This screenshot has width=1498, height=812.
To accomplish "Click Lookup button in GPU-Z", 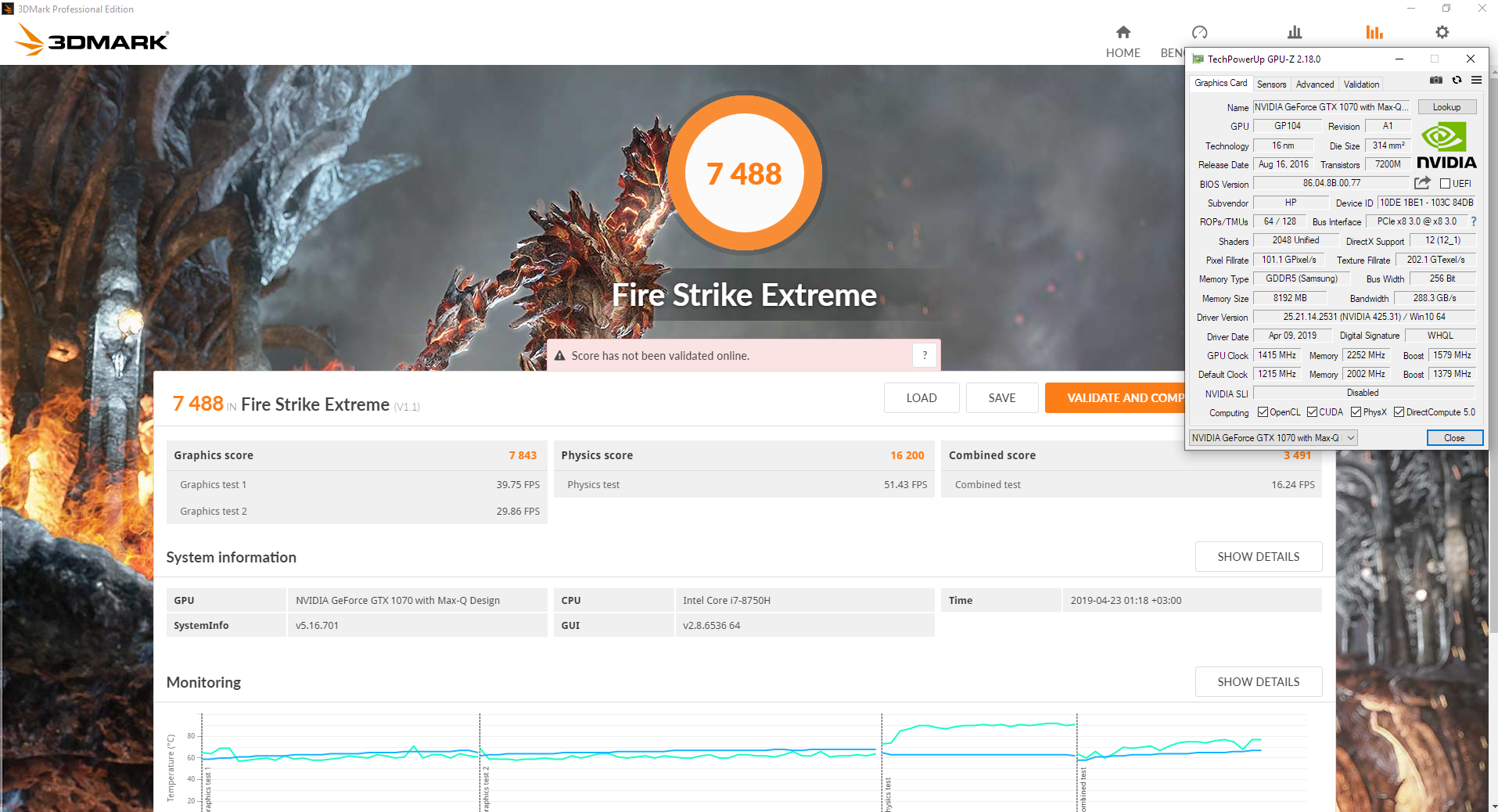I will (x=1446, y=107).
